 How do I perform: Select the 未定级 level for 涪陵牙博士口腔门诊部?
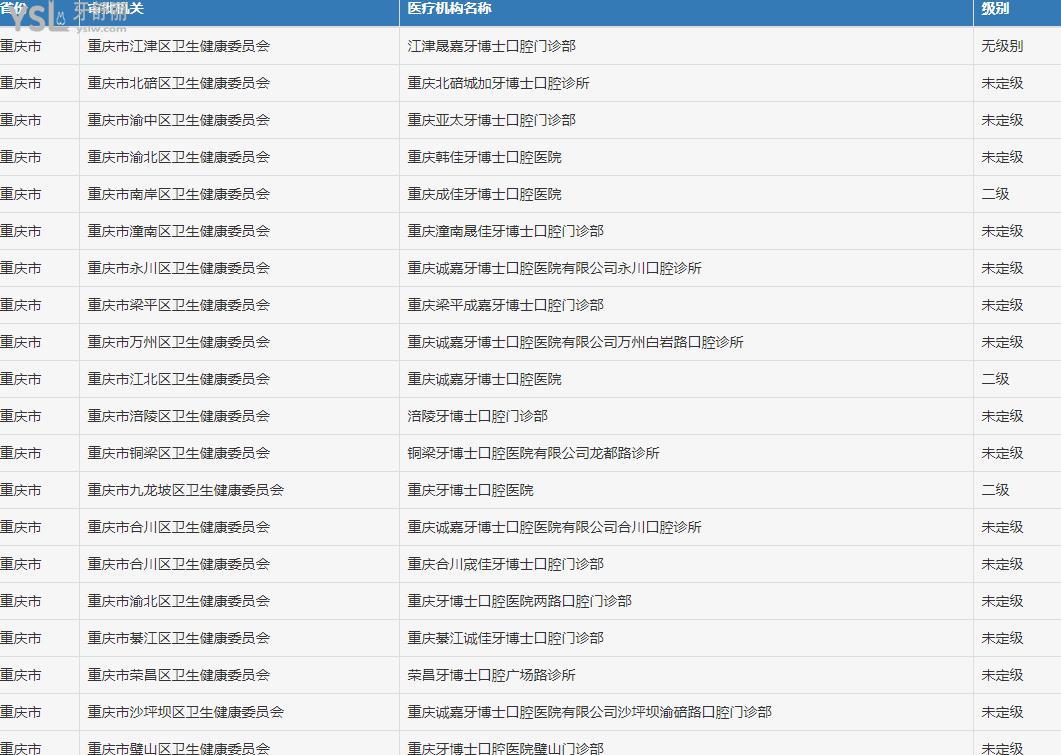[1002, 416]
